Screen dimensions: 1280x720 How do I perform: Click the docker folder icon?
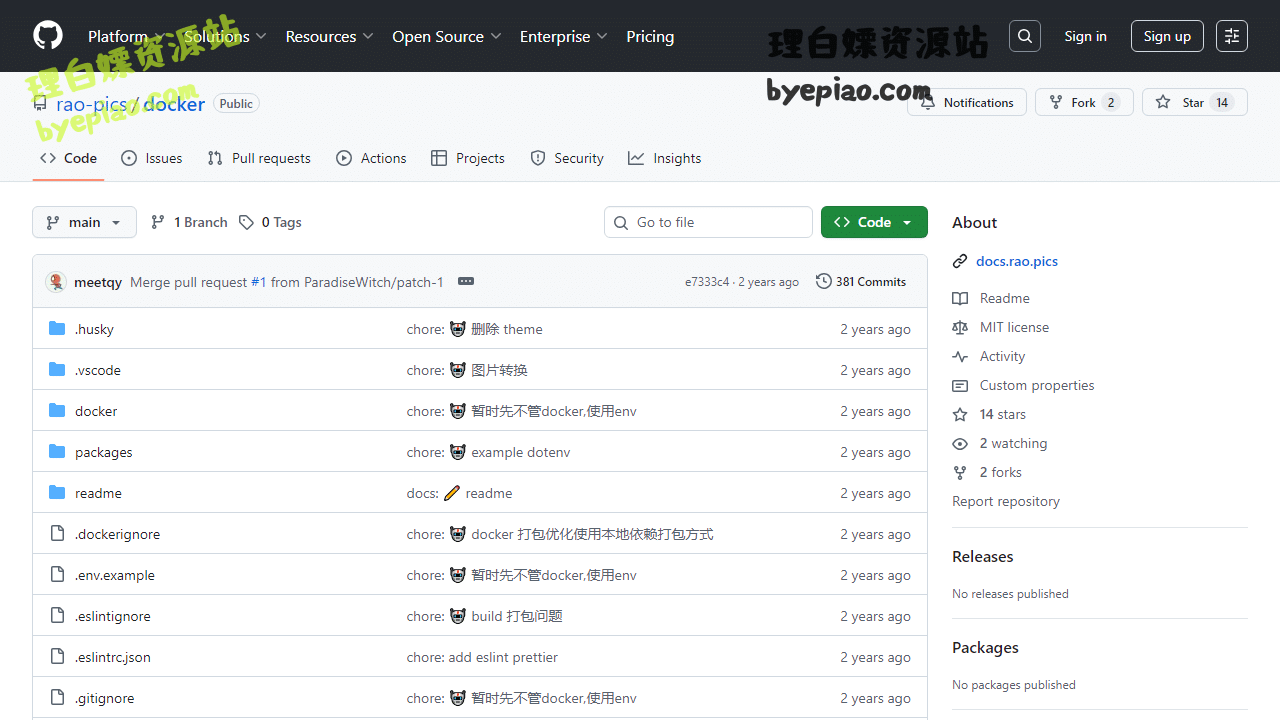pos(57,411)
